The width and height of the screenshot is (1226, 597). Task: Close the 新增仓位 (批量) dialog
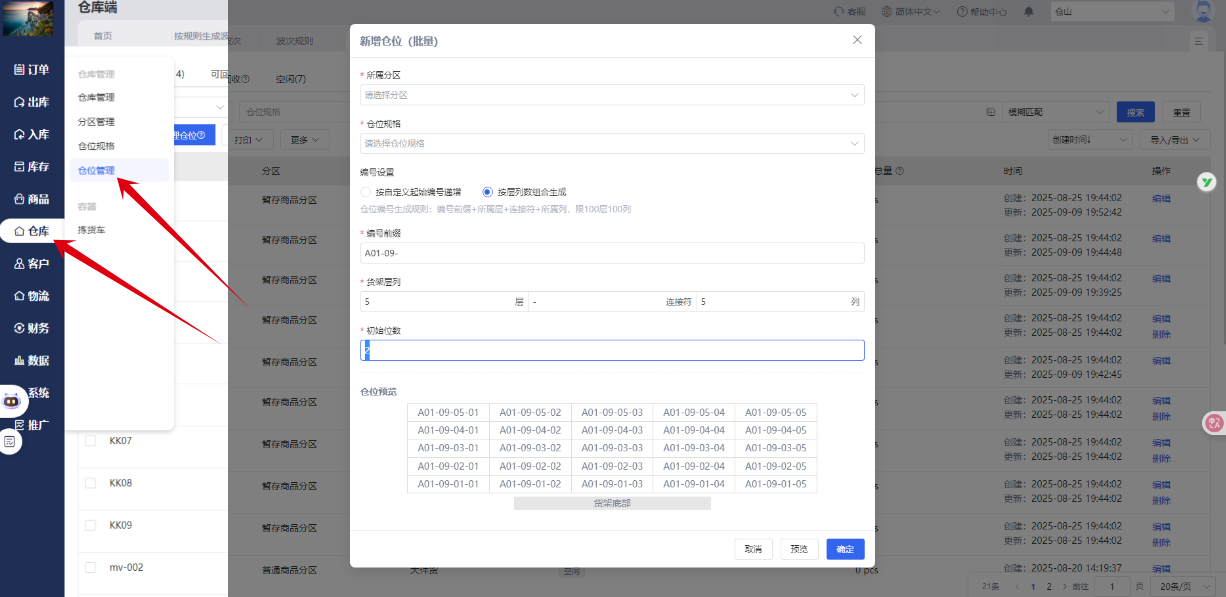click(x=857, y=40)
